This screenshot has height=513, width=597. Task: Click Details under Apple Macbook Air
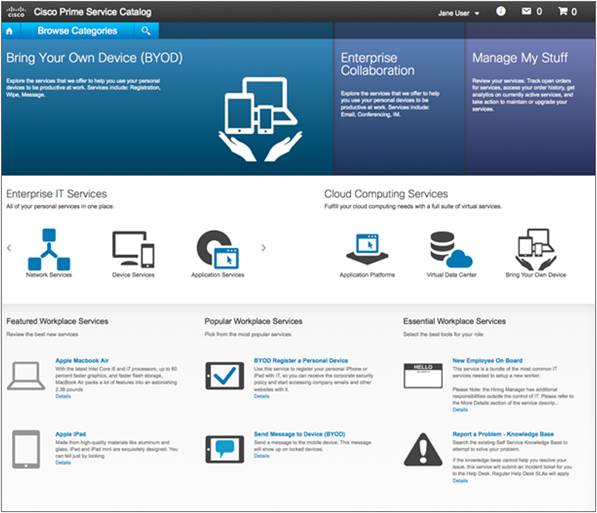pyautogui.click(x=63, y=396)
